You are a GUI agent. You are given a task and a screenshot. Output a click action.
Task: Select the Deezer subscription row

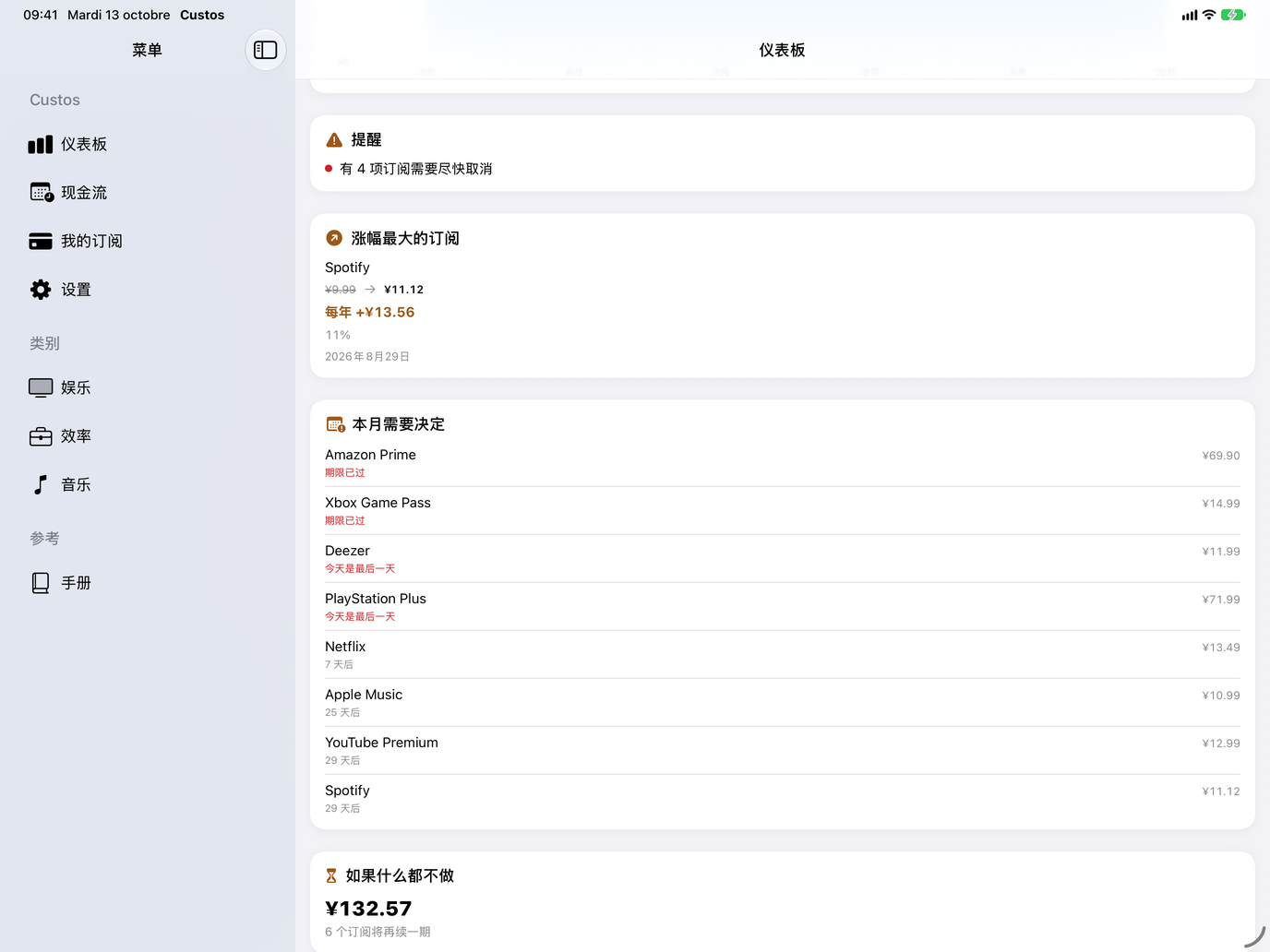pyautogui.click(x=783, y=558)
